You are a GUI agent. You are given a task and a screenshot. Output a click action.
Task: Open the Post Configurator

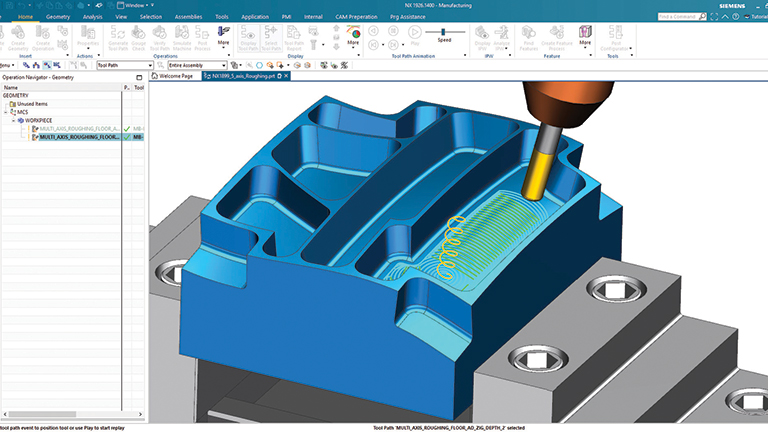(x=615, y=38)
